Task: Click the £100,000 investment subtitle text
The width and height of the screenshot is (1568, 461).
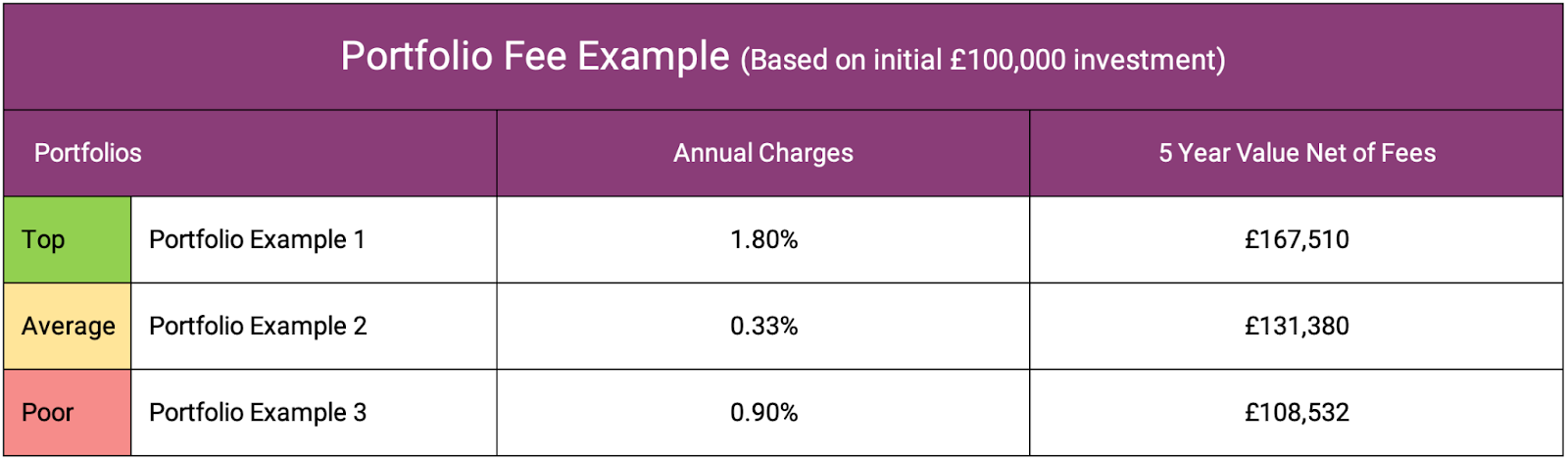Action: pyautogui.click(x=983, y=61)
